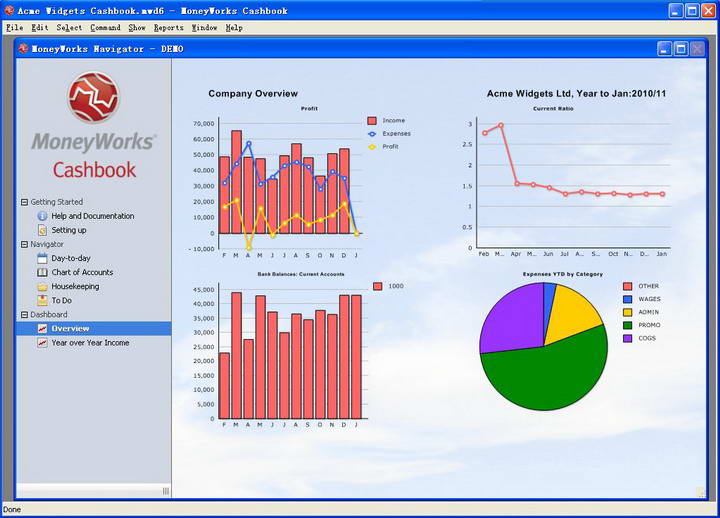Click the Setting up icon
720x518 pixels.
pos(42,230)
